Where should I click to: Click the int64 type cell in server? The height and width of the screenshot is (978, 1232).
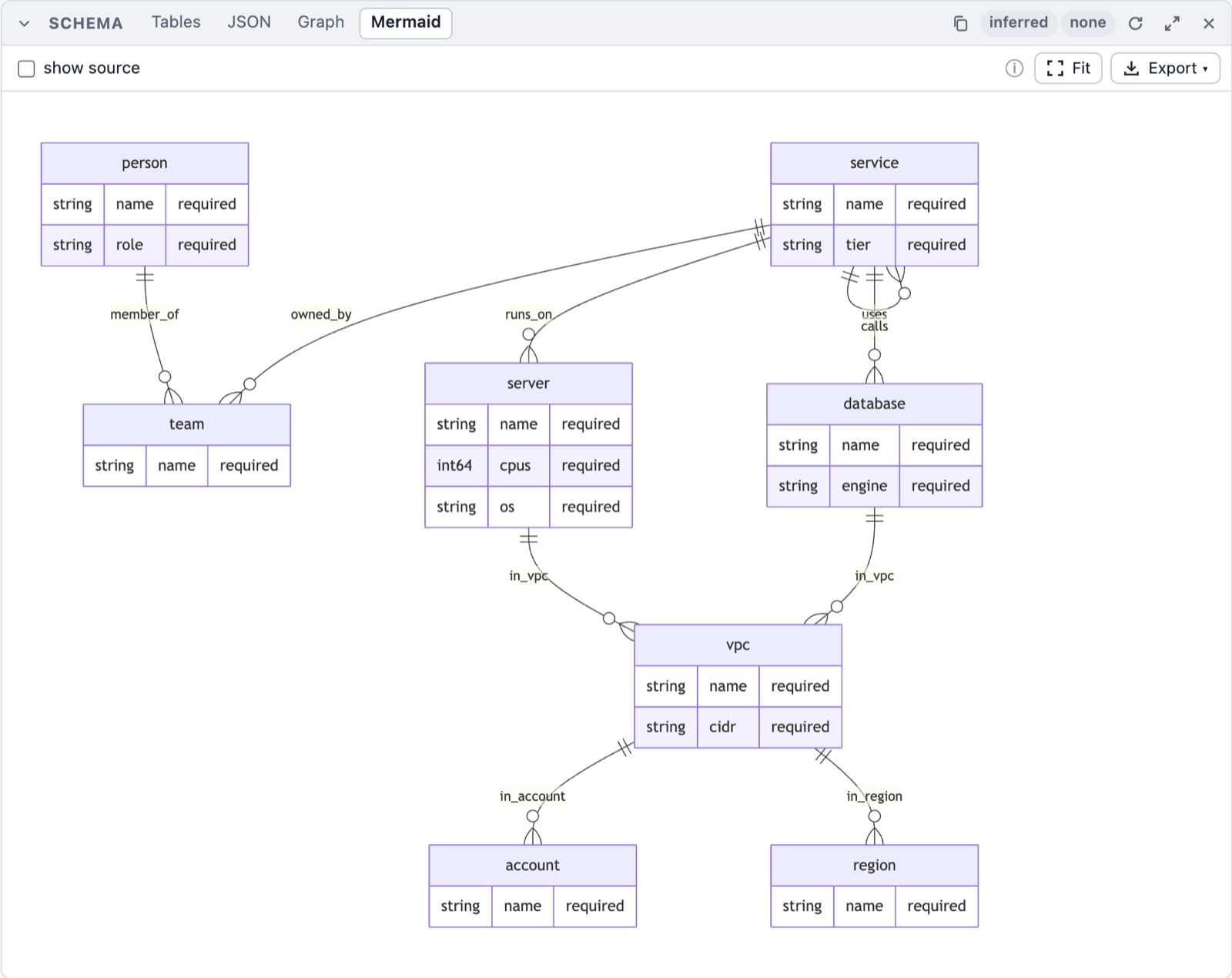coord(457,466)
